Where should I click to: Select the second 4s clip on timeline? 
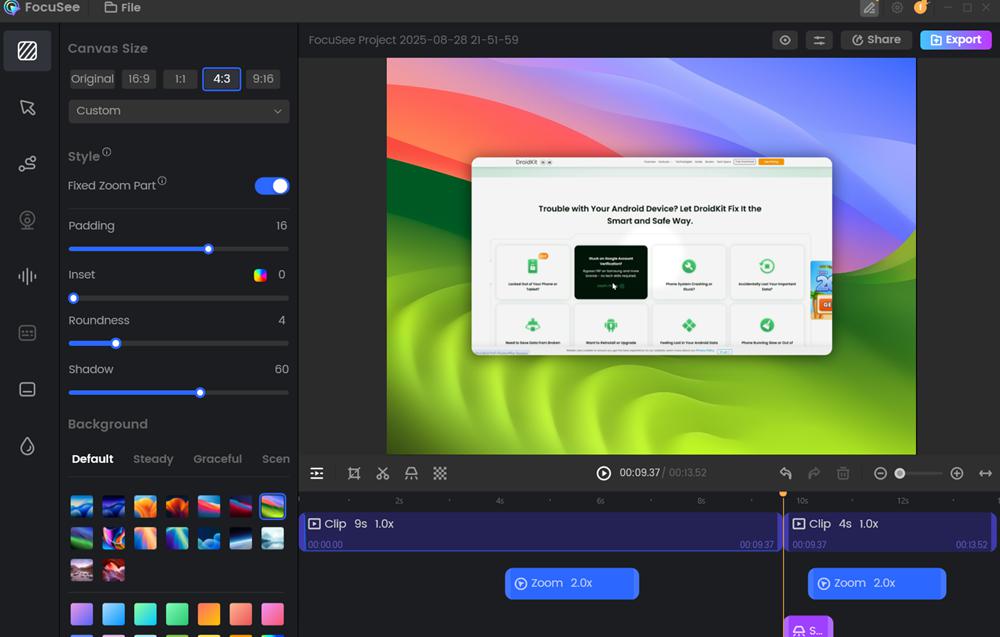(890, 532)
